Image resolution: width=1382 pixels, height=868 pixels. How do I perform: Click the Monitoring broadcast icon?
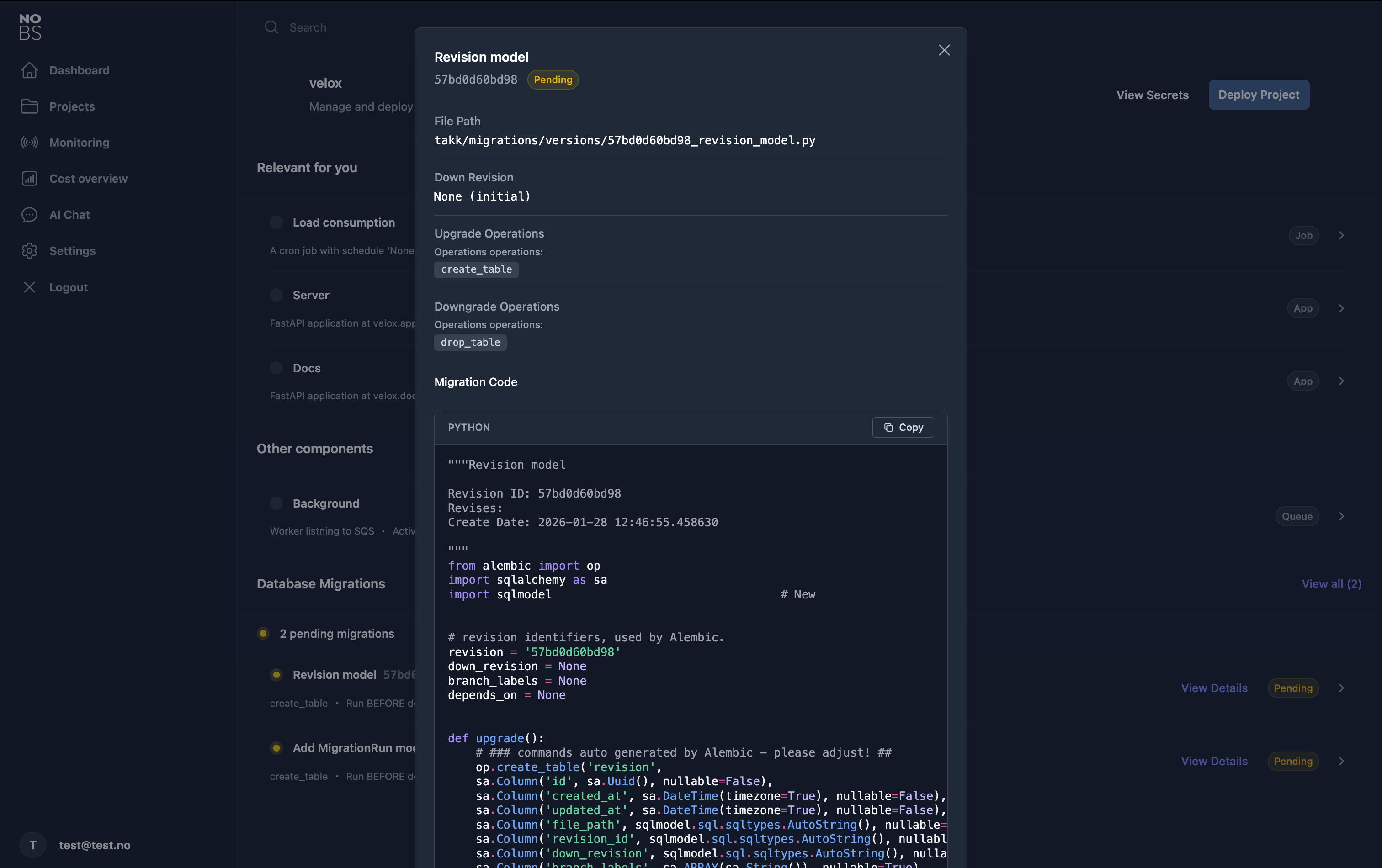pyautogui.click(x=29, y=142)
